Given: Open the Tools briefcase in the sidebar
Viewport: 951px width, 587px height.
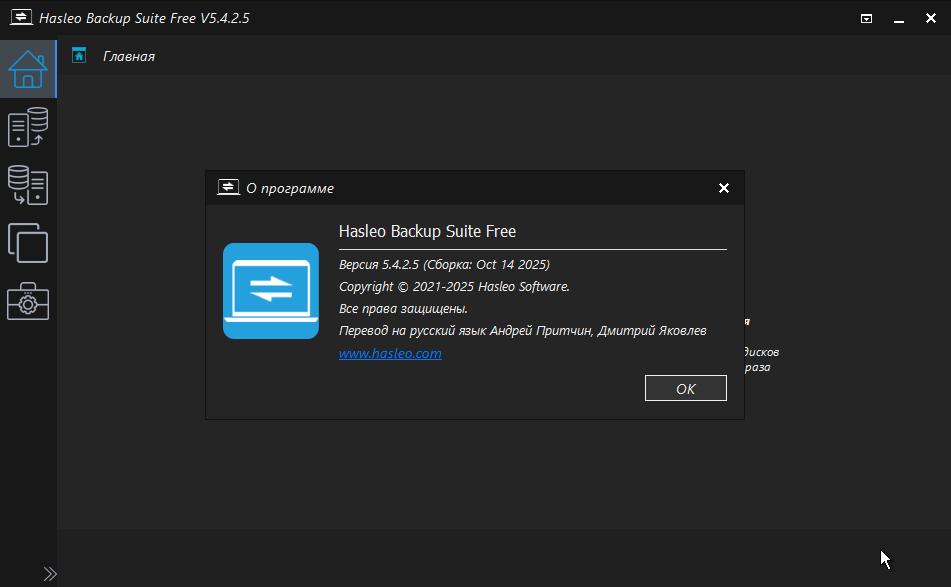Looking at the screenshot, I should (x=28, y=300).
